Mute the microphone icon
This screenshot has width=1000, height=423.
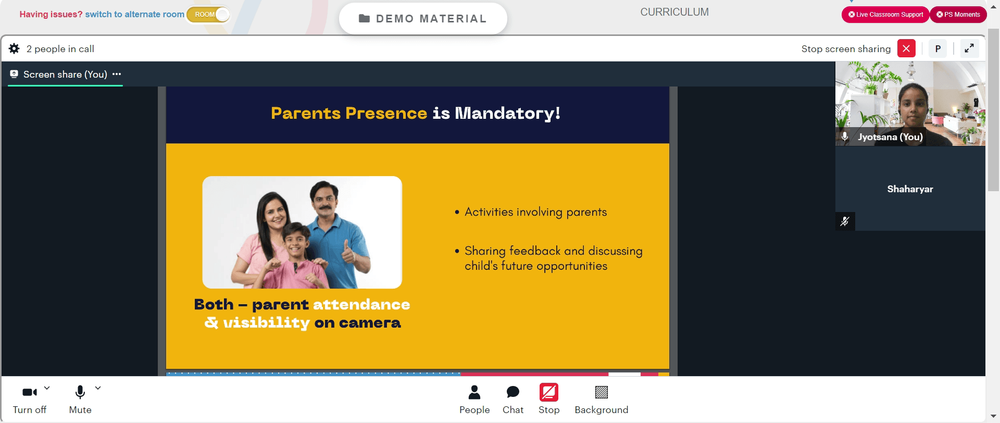click(80, 392)
